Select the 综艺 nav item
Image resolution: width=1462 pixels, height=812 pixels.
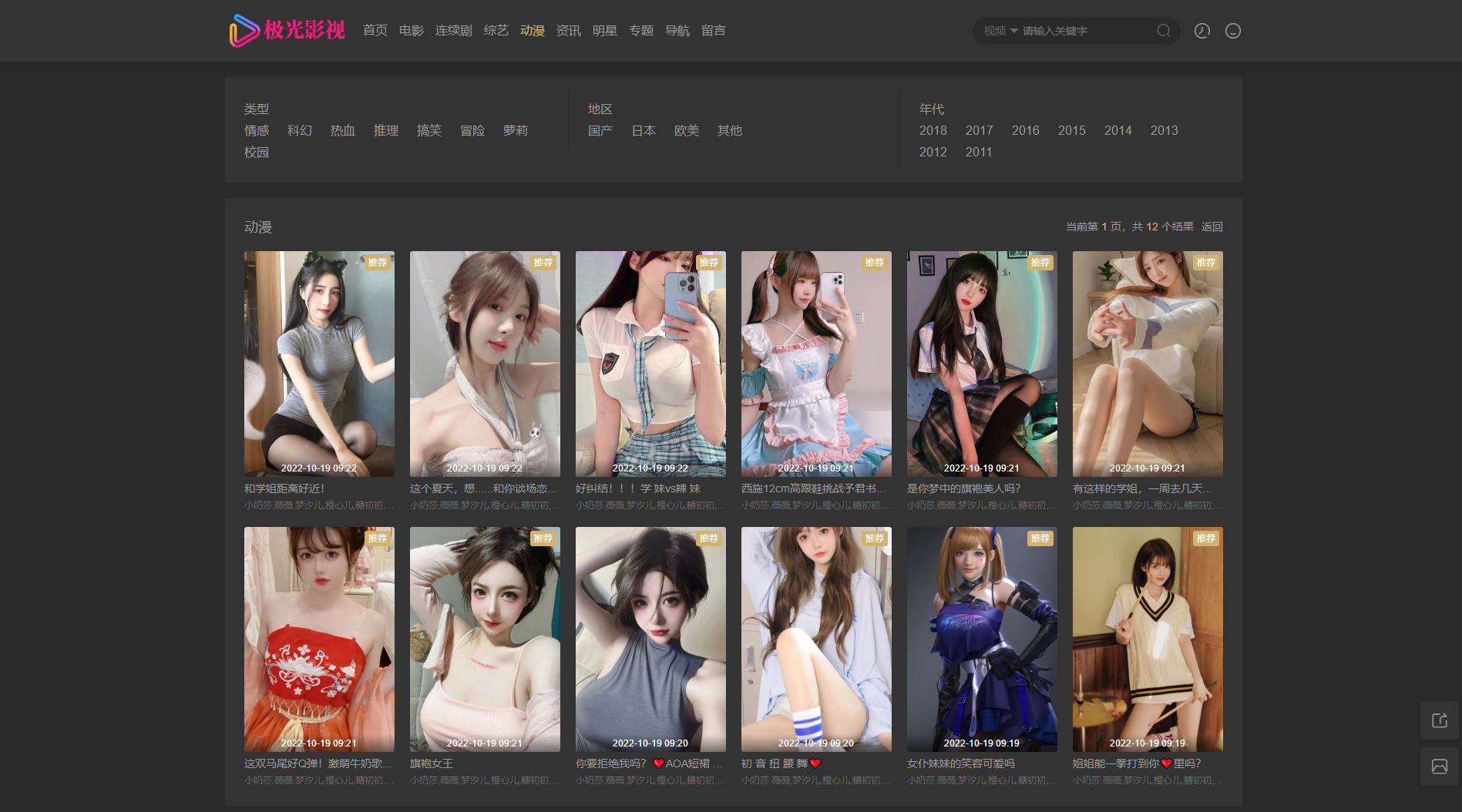pos(496,31)
